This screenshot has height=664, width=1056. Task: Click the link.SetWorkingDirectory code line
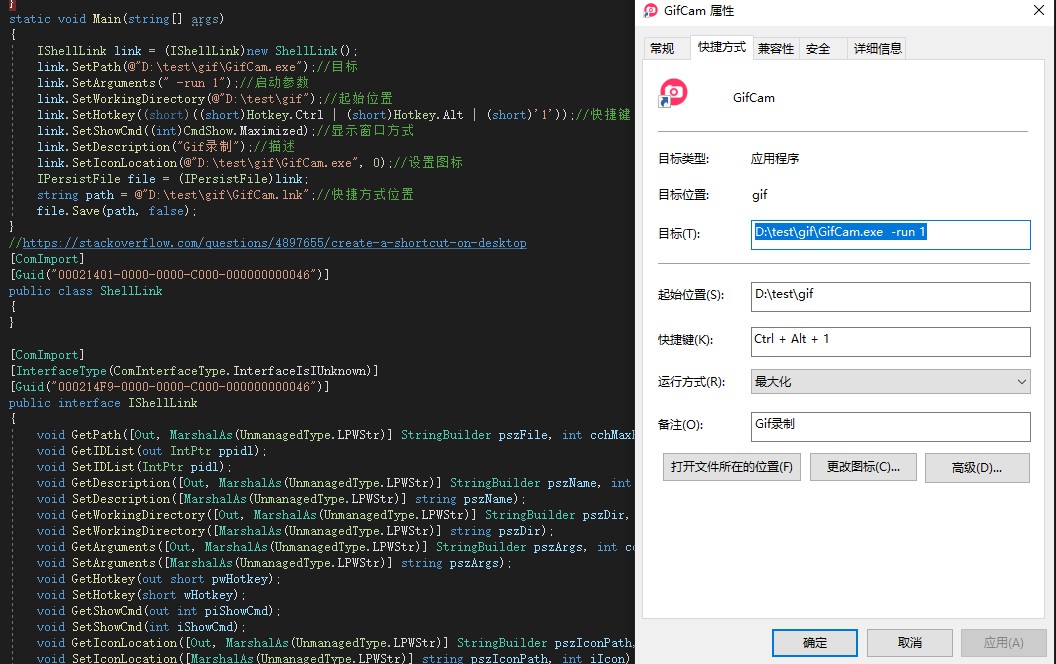(214, 99)
